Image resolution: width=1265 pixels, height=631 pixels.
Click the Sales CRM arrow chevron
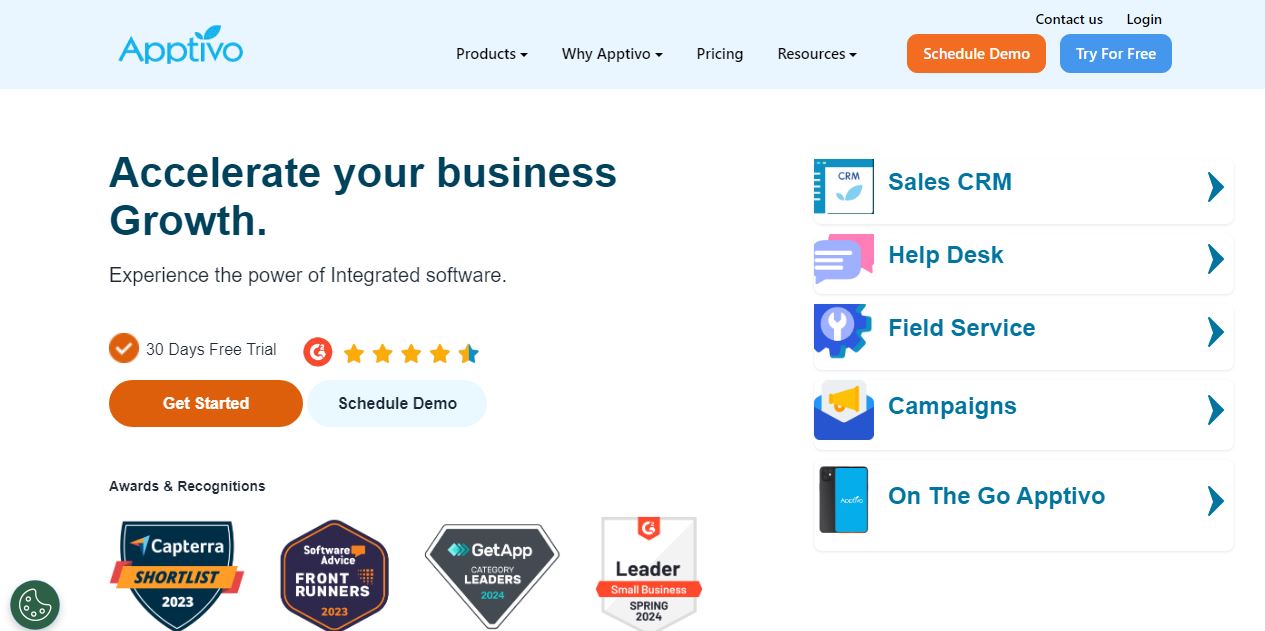pos(1215,187)
